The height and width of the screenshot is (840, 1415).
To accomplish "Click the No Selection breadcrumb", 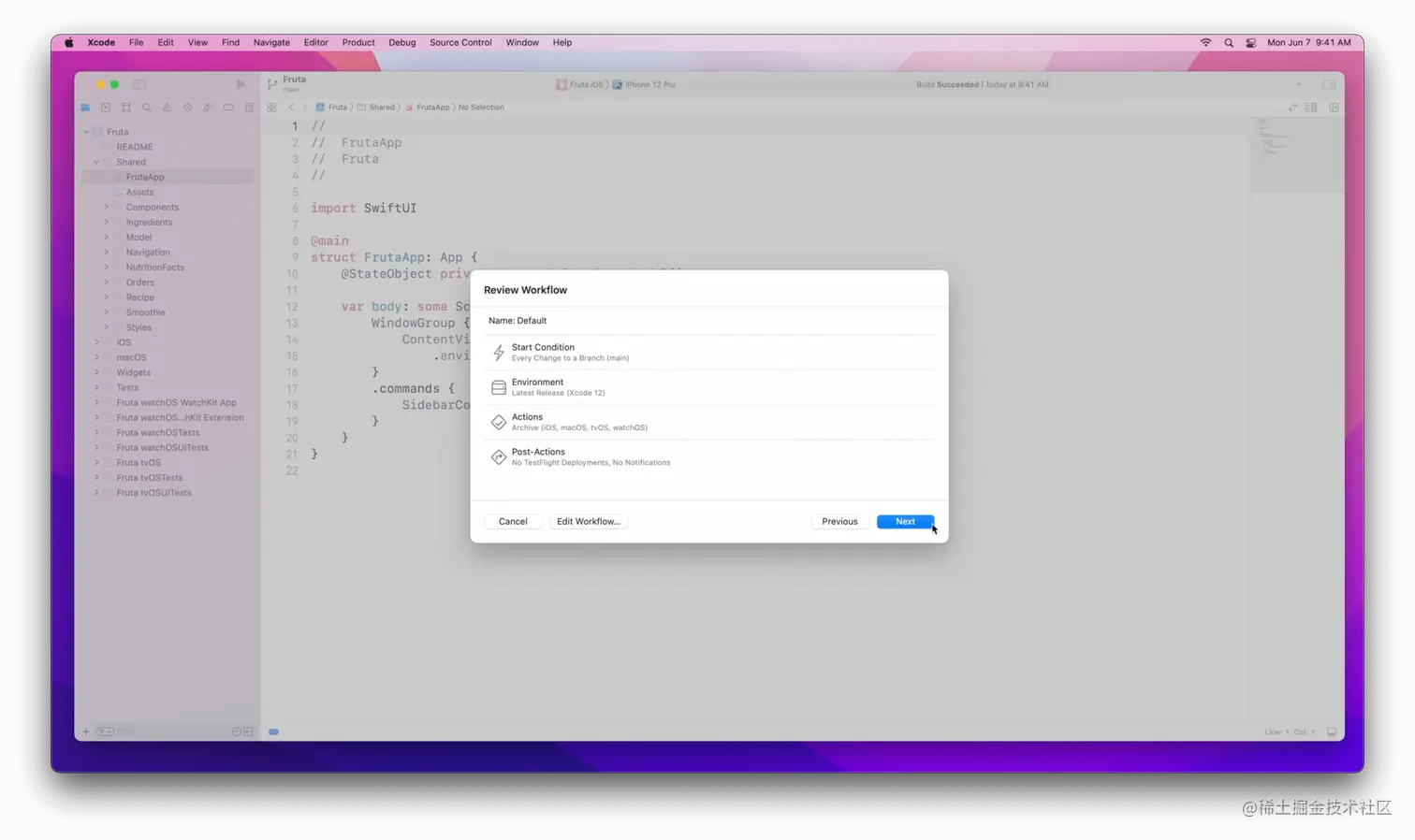I will point(481,108).
